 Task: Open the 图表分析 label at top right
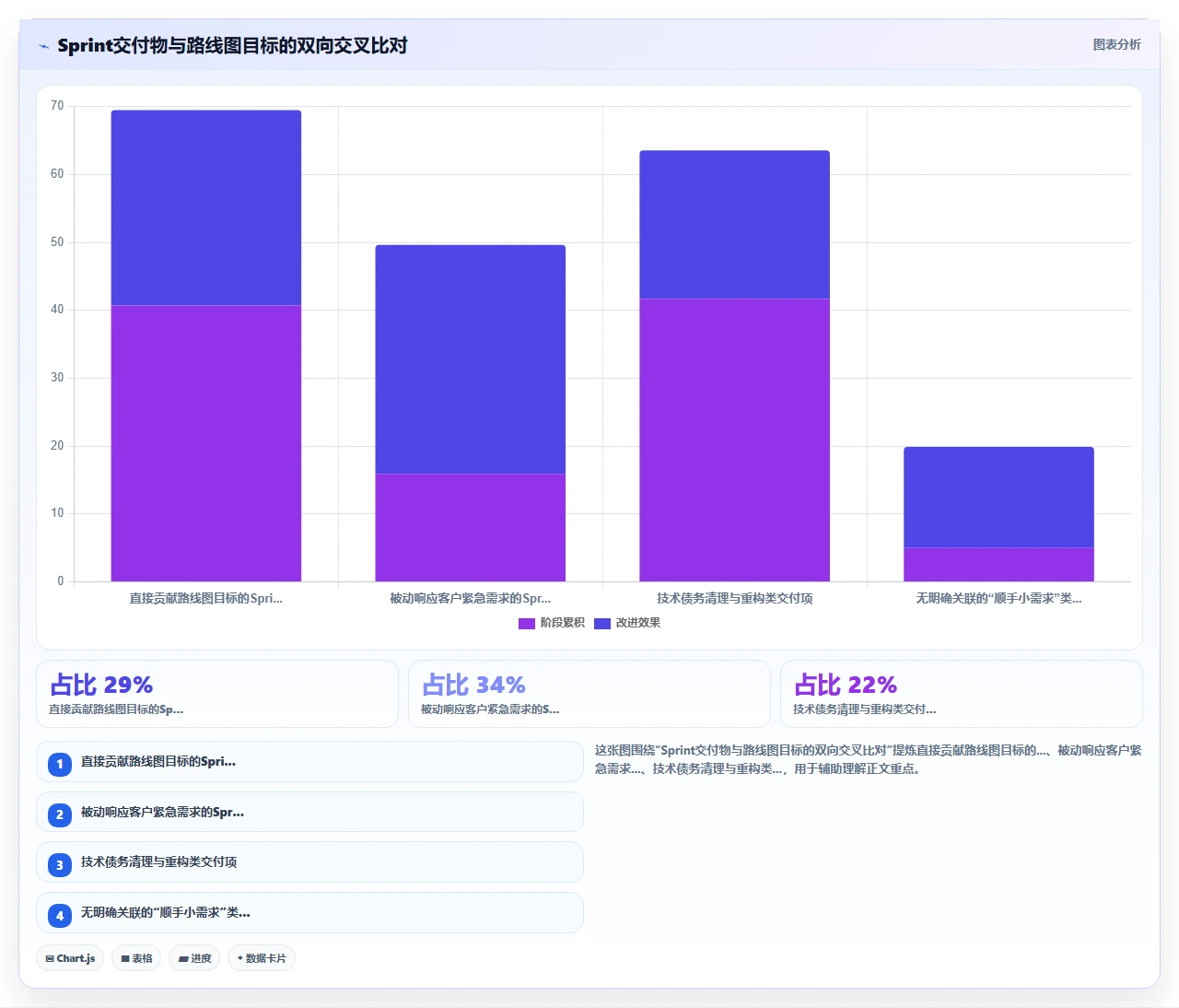click(x=1116, y=44)
